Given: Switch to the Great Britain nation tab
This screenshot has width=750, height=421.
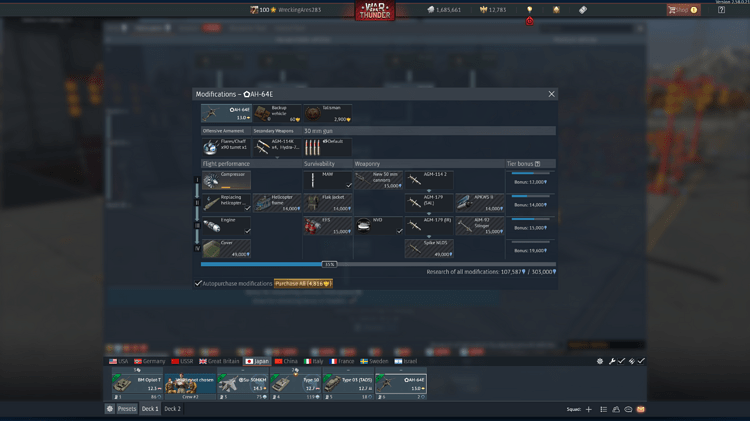Looking at the screenshot, I should pyautogui.click(x=219, y=361).
